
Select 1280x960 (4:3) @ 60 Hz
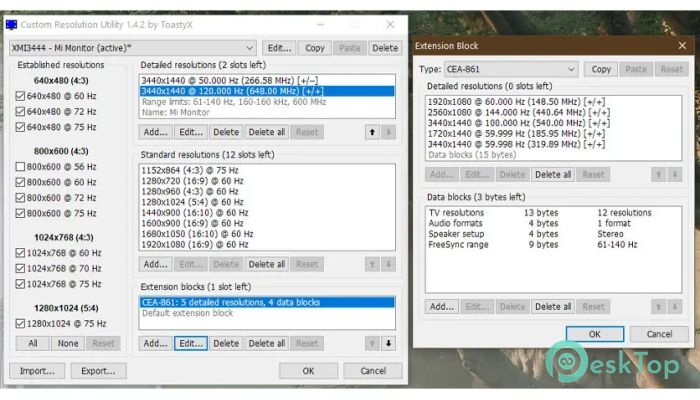click(x=267, y=192)
